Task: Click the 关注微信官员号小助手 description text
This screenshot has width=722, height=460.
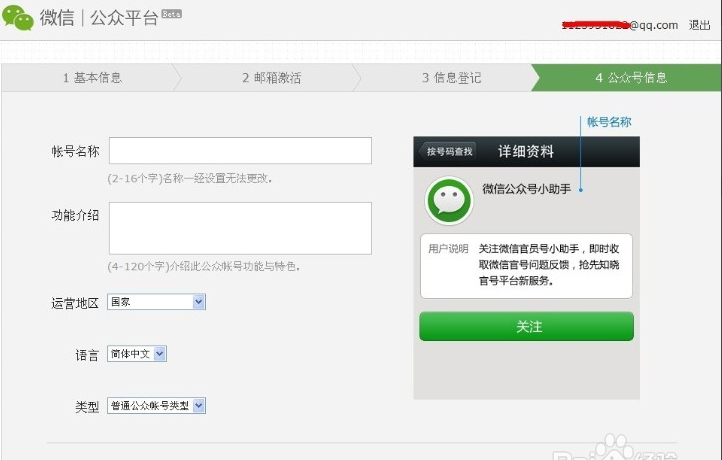Action: (x=549, y=265)
